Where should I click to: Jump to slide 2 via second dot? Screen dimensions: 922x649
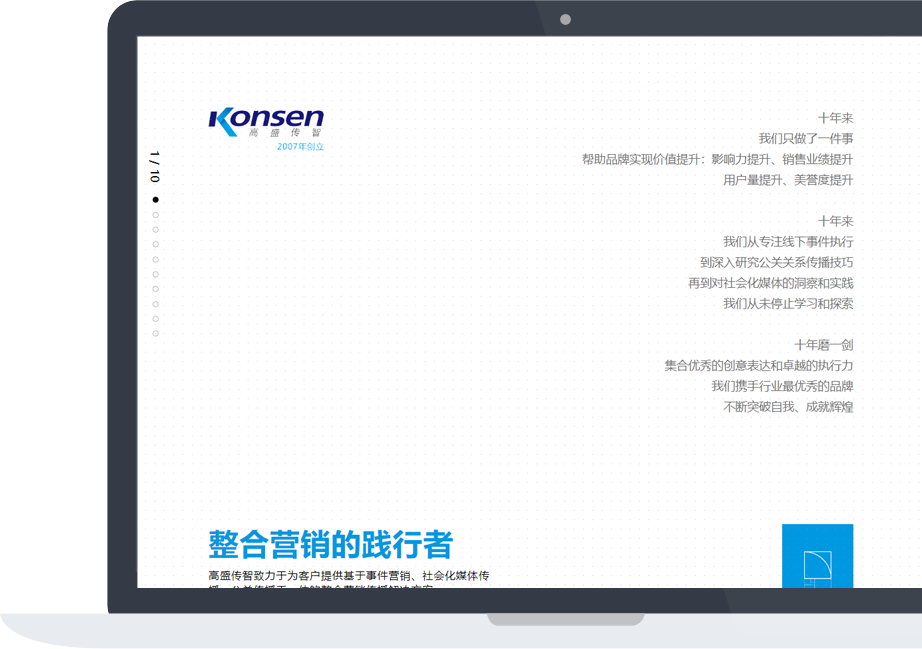pos(155,215)
